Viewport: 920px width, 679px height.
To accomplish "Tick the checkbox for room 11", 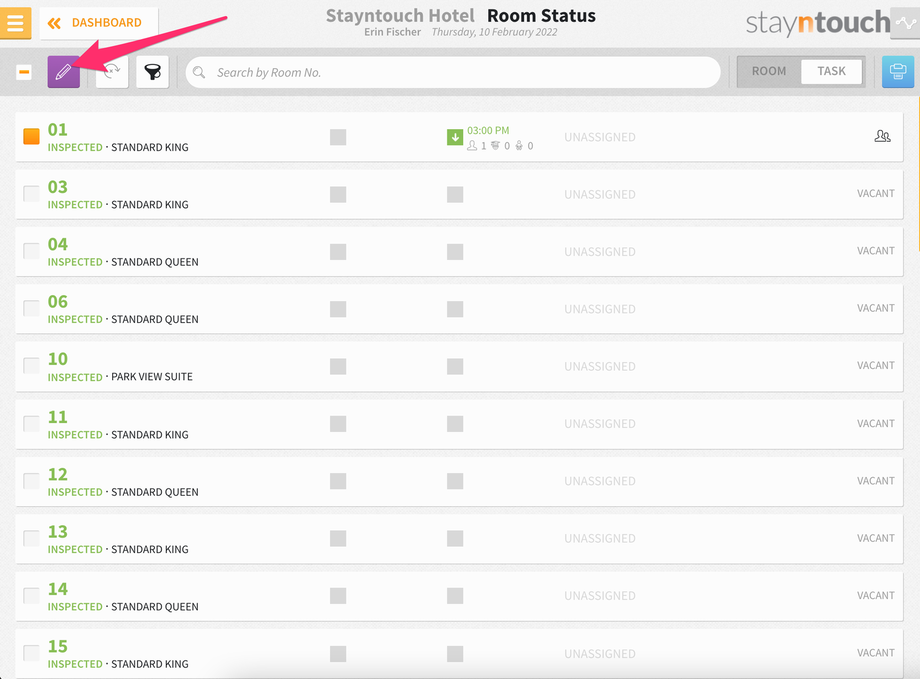I will point(31,423).
